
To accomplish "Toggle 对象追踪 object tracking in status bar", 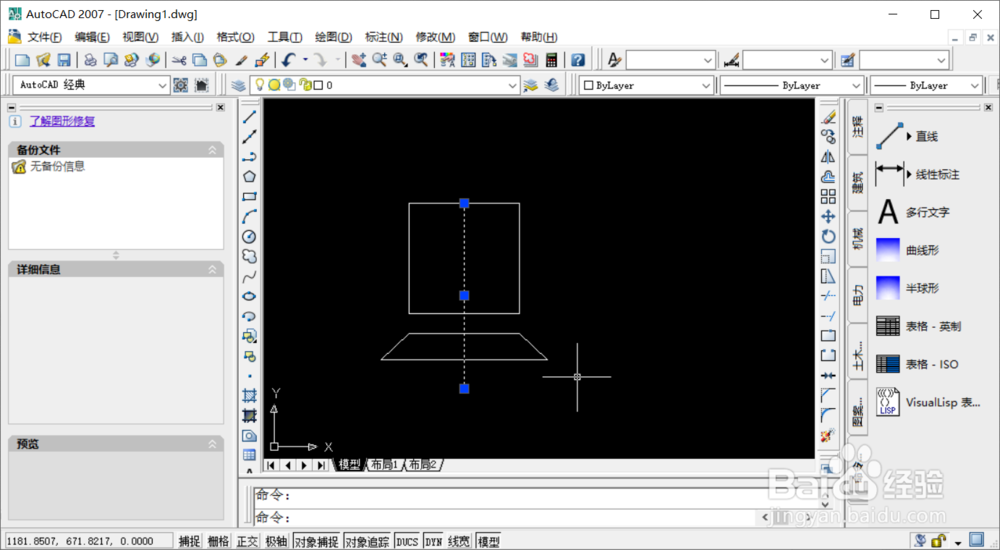I will point(367,542).
